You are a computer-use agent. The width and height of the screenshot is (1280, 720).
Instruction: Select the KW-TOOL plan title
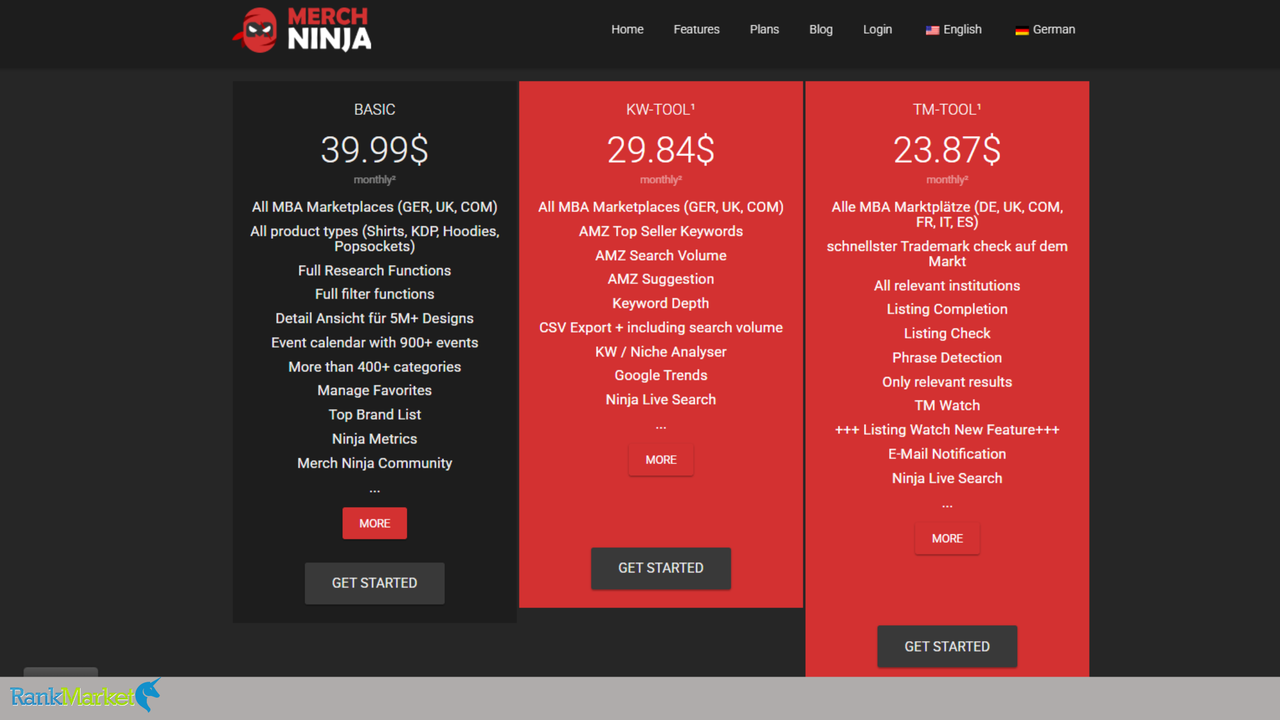point(661,109)
